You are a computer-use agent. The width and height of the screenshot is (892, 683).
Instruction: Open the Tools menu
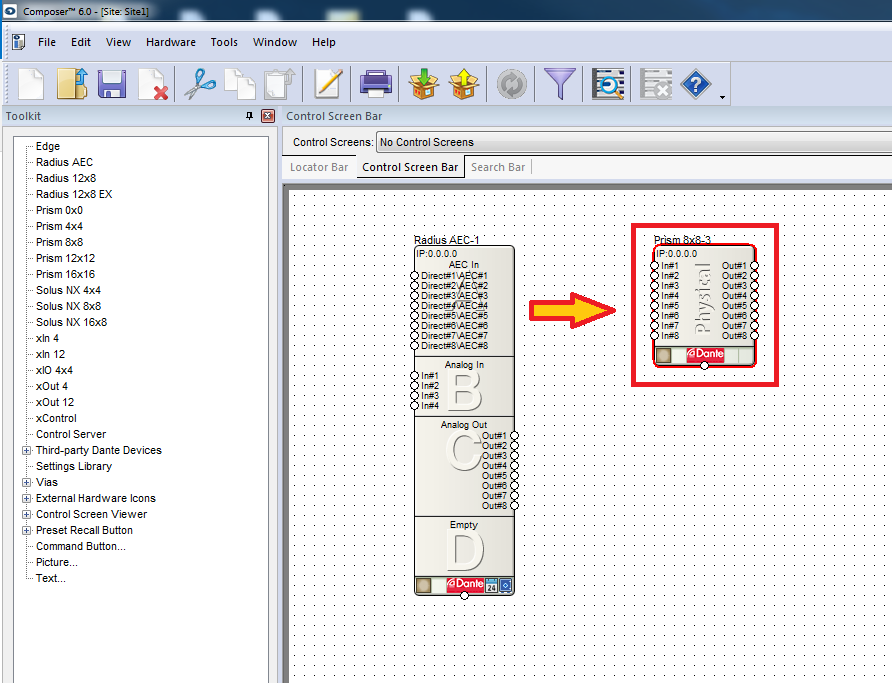pyautogui.click(x=224, y=42)
